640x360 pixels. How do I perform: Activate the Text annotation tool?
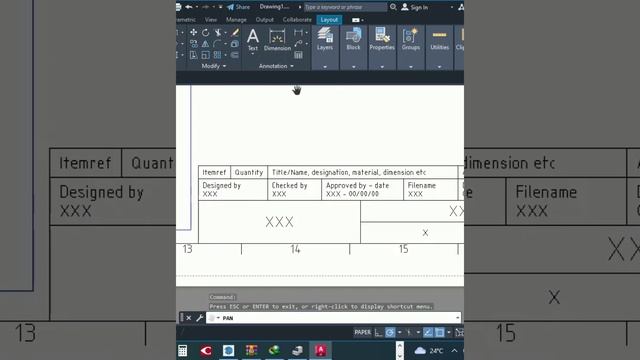tap(253, 39)
